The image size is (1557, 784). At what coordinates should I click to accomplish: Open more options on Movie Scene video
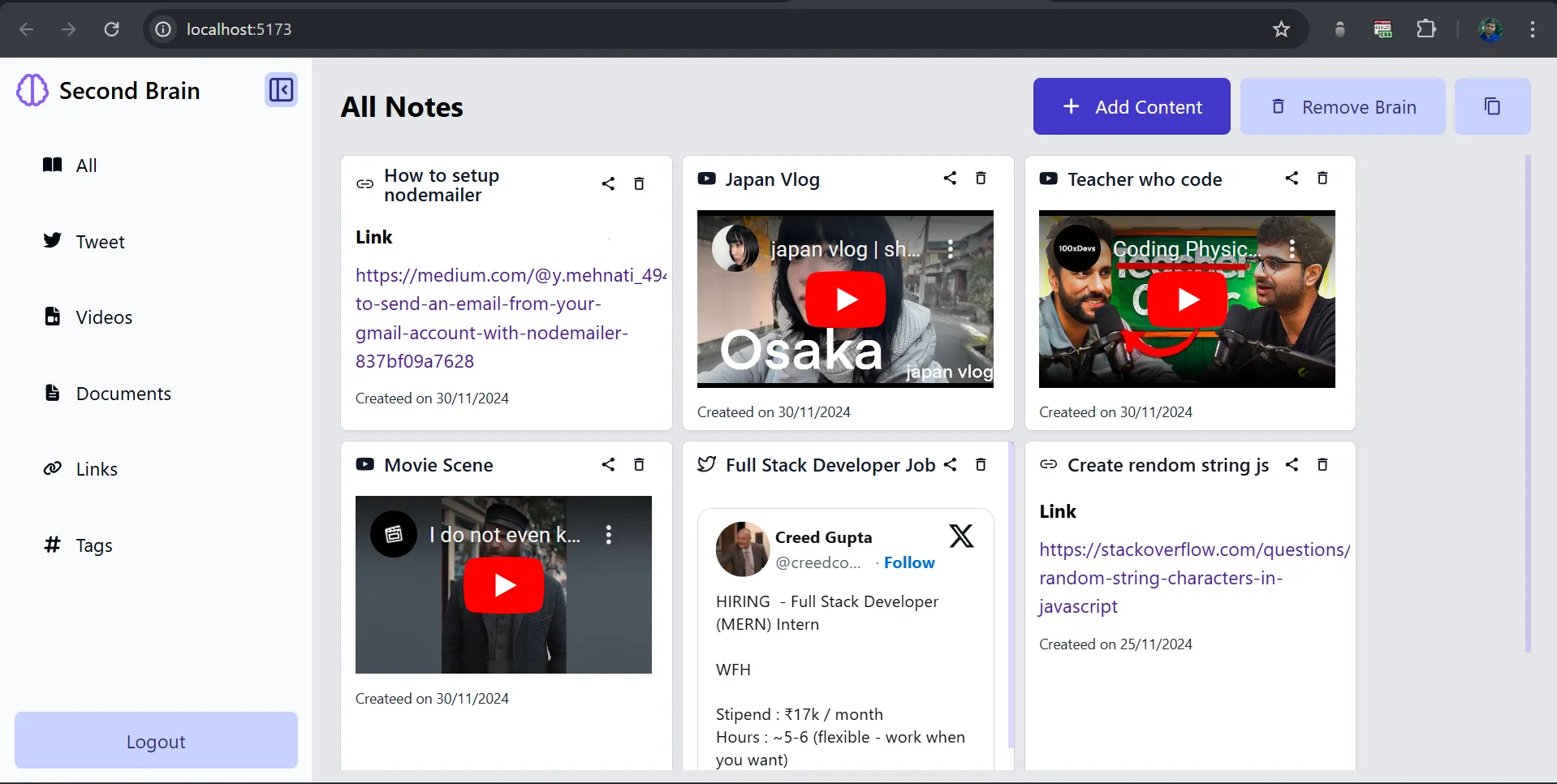[x=609, y=535]
